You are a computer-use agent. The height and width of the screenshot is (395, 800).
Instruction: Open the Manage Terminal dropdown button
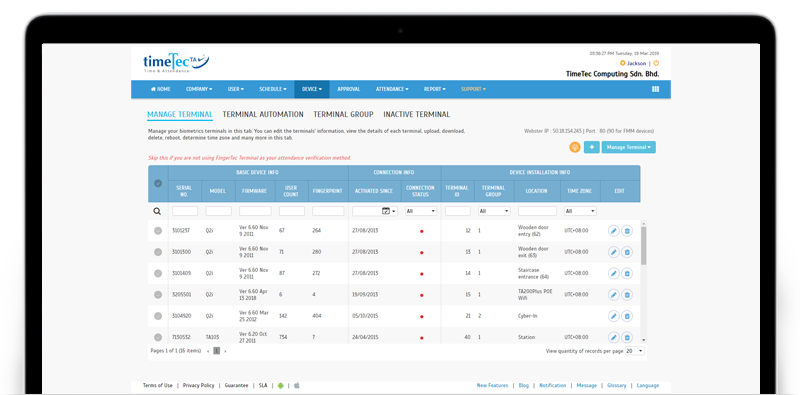(x=629, y=147)
